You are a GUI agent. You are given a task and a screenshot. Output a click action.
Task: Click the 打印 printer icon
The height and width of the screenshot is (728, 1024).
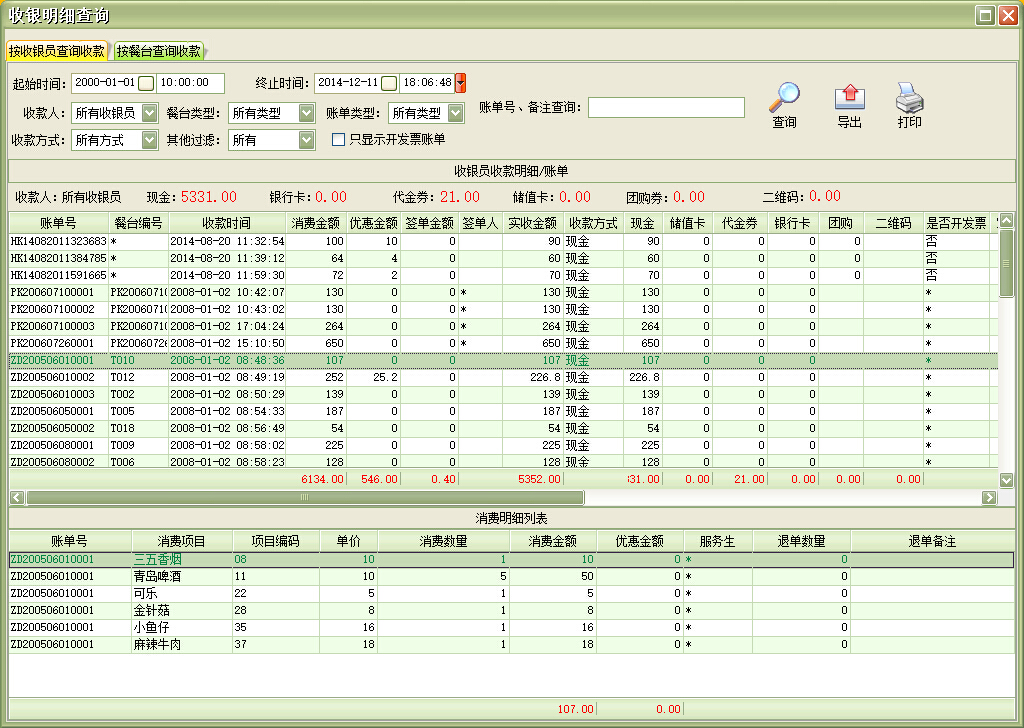[x=909, y=97]
